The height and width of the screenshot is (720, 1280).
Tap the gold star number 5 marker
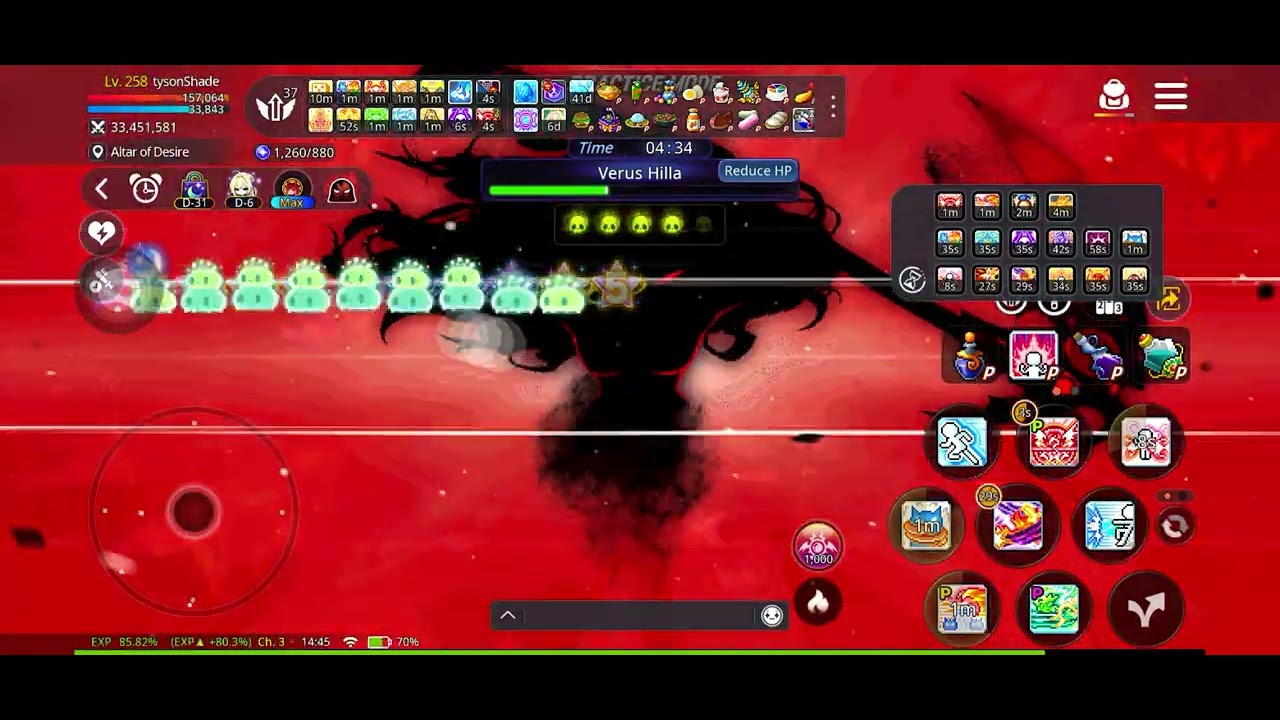(x=616, y=287)
